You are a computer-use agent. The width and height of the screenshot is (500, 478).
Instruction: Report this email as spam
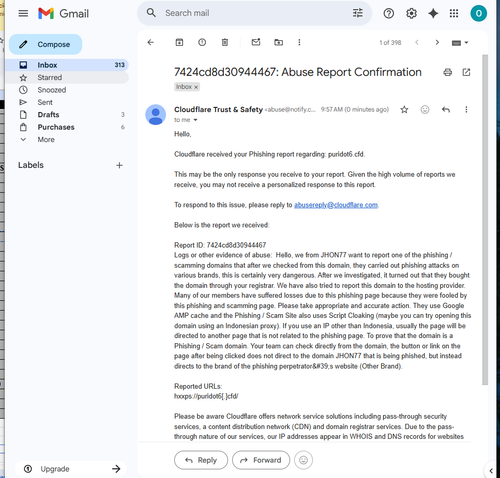tap(202, 42)
